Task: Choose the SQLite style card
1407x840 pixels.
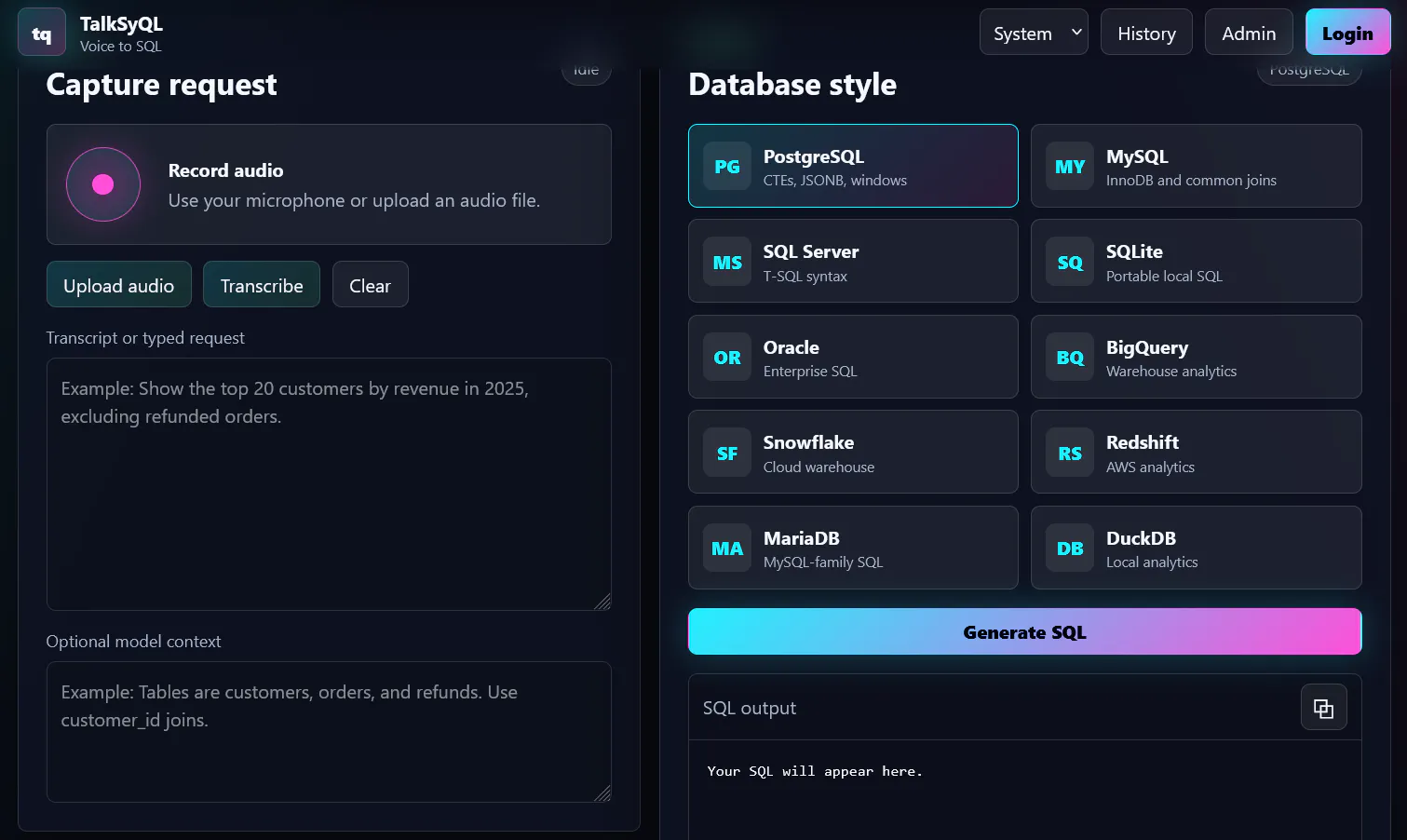Action: [1196, 262]
